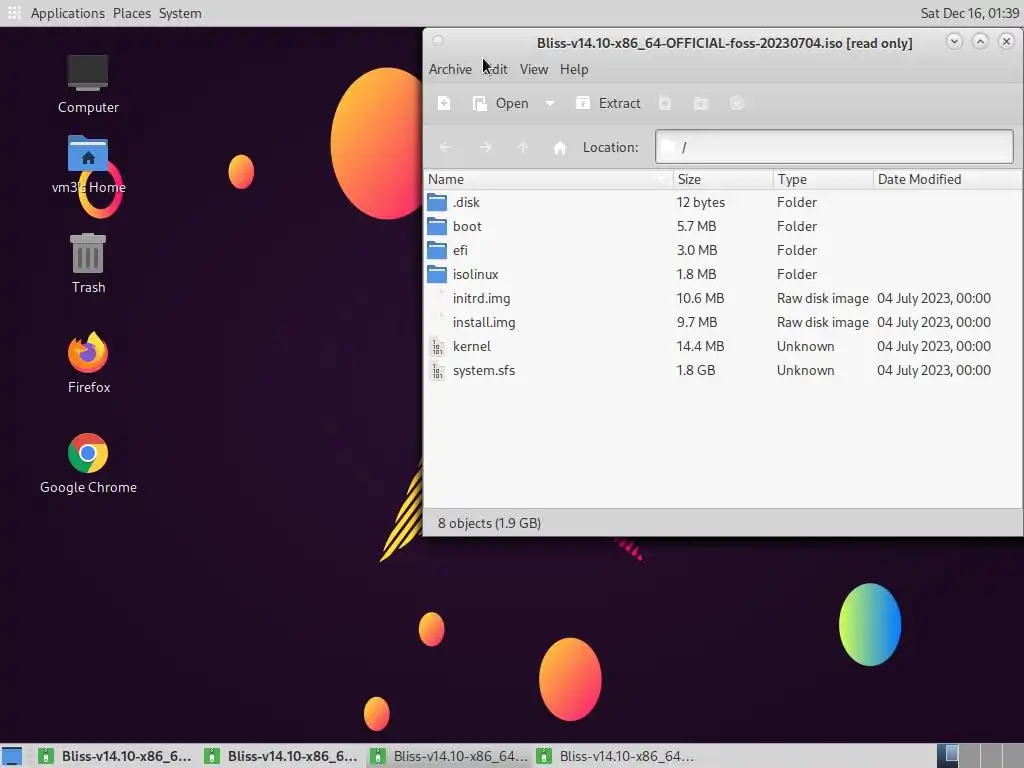Select the install.img file name
Viewport: 1024px width, 768px height.
coord(484,323)
